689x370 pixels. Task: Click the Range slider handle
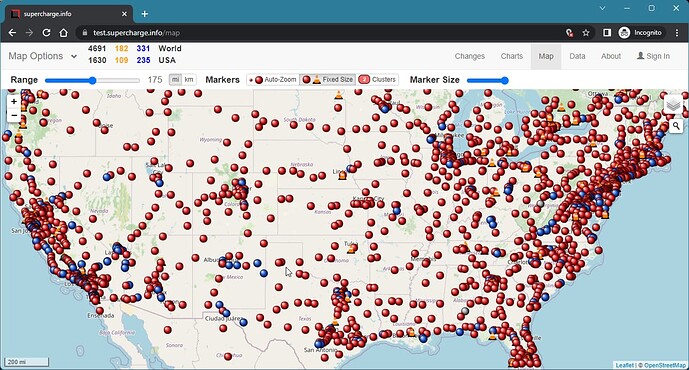(x=92, y=80)
